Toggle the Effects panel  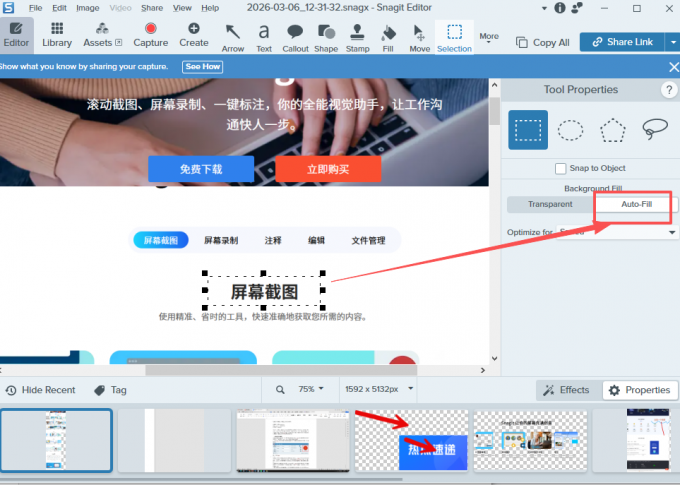coord(566,390)
